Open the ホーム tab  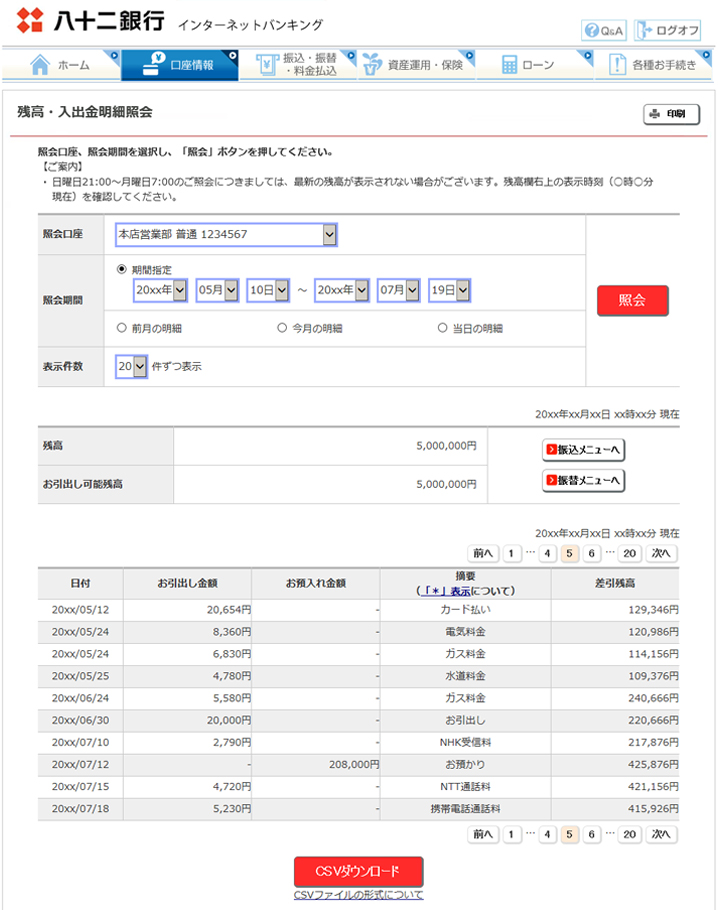(x=62, y=65)
